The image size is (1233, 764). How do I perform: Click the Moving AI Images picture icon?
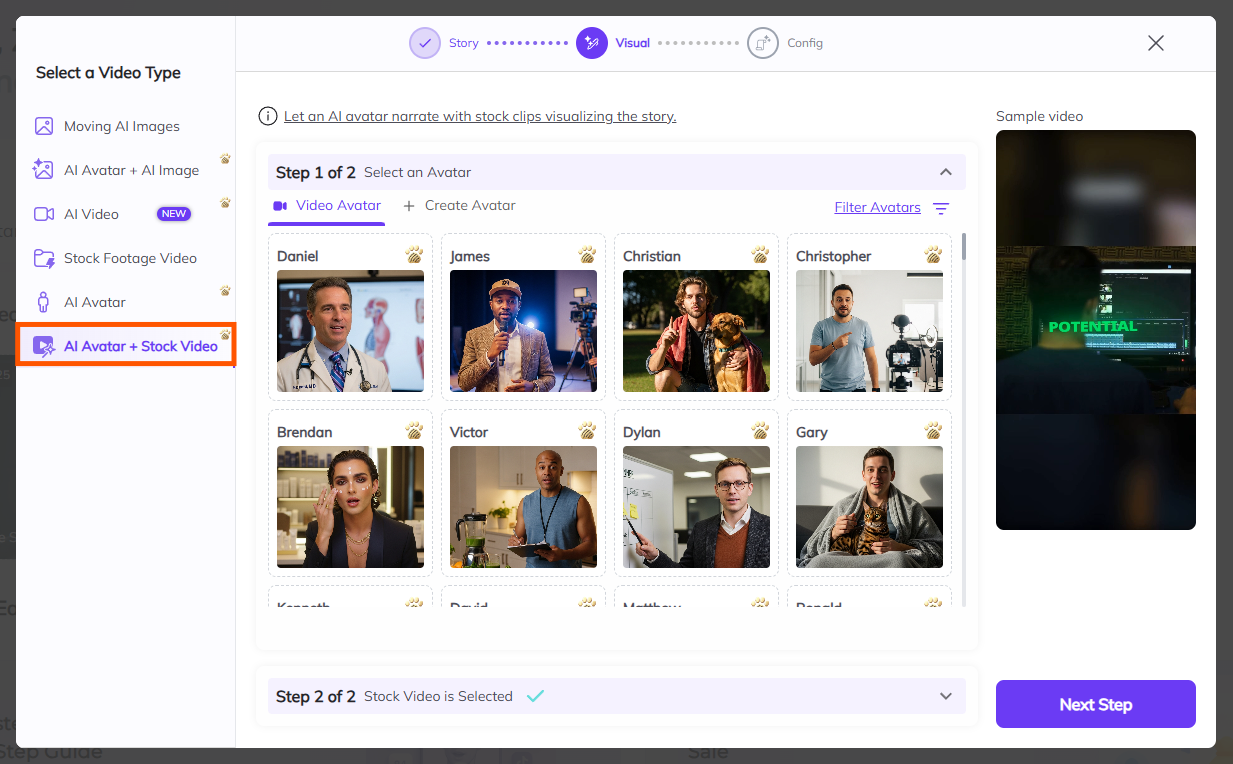click(43, 126)
